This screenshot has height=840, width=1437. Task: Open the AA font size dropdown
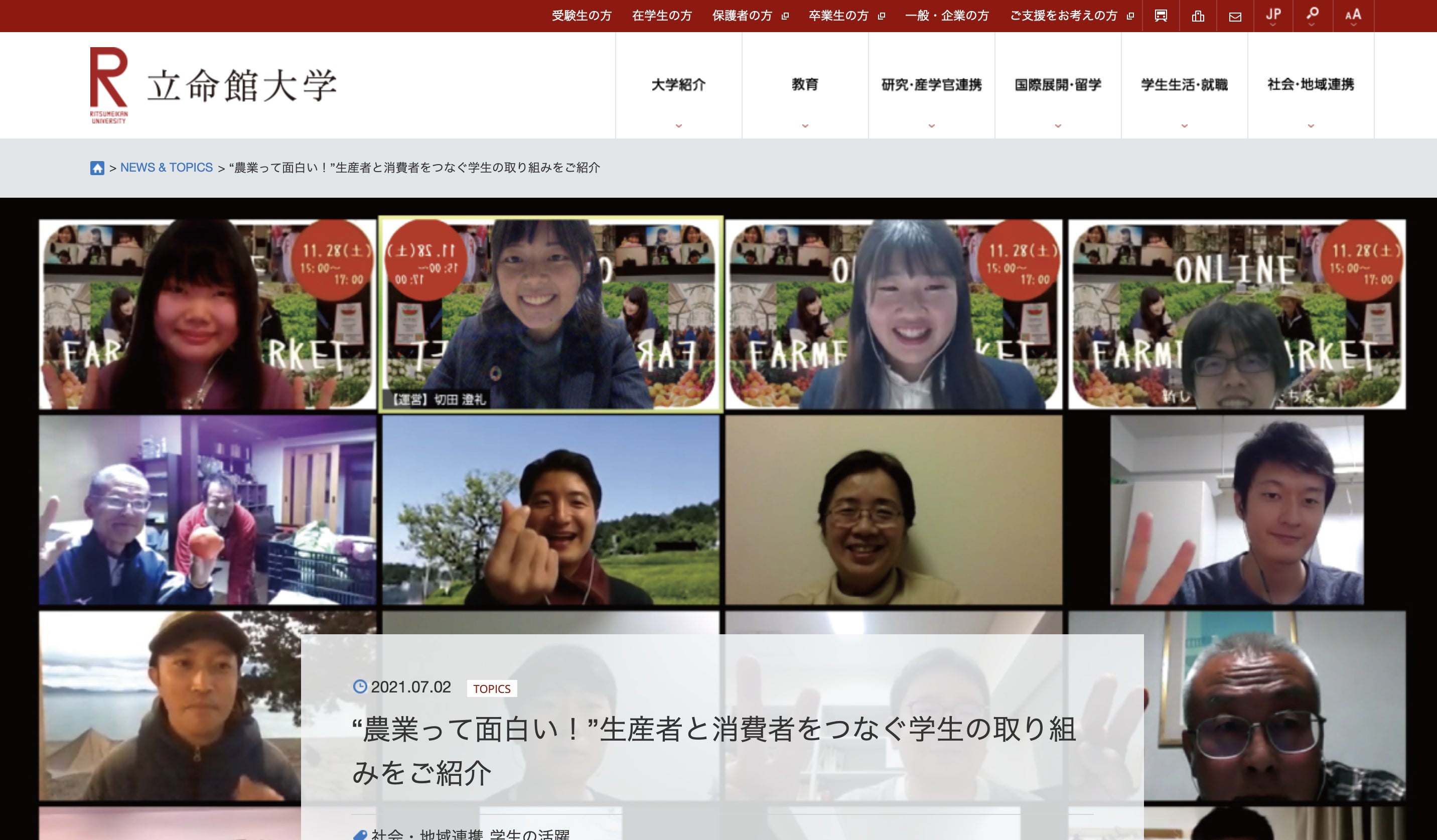click(1353, 16)
